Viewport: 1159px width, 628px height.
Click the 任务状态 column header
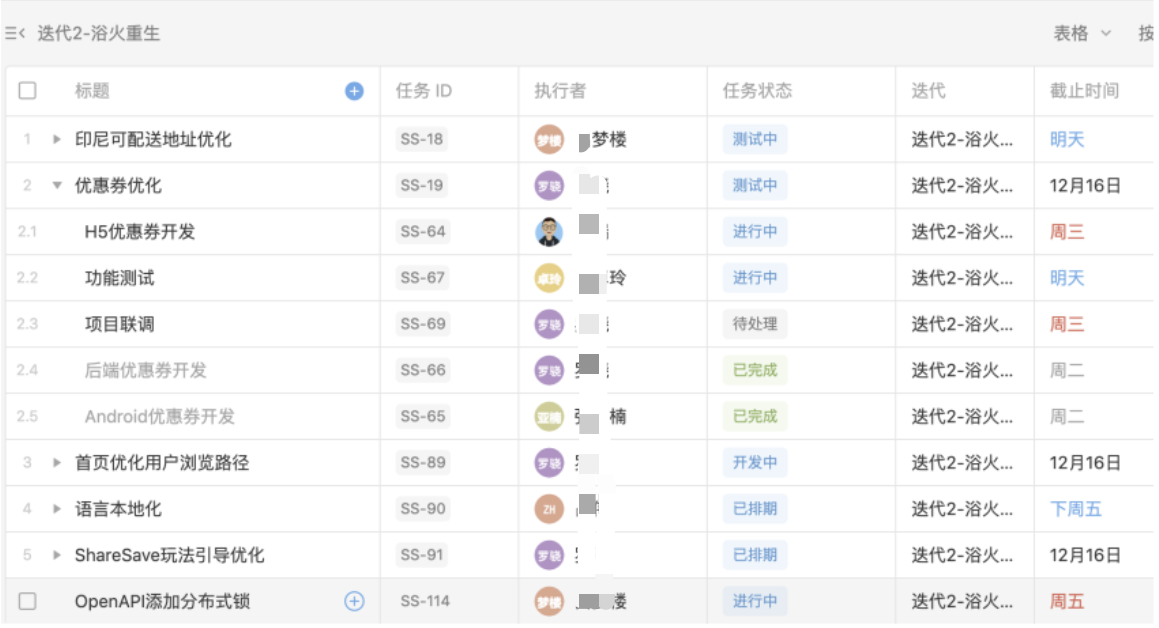pos(757,91)
